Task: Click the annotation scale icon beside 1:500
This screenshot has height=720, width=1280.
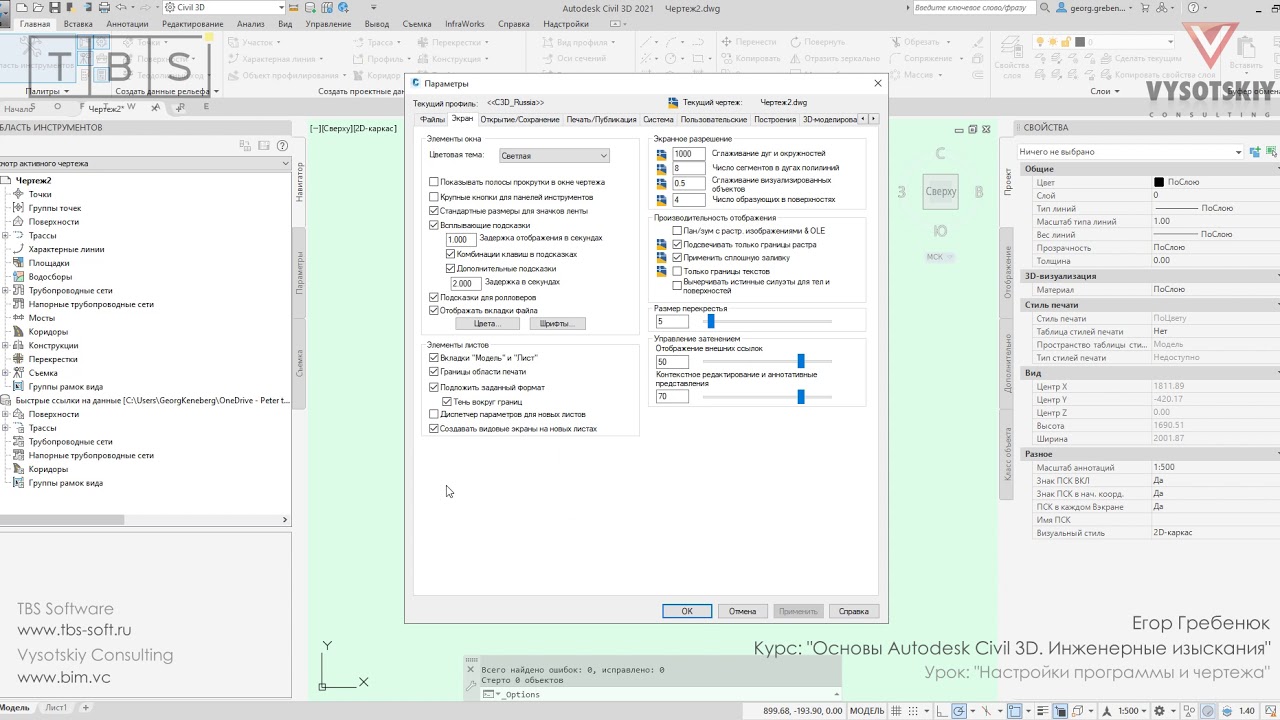Action: [1107, 711]
